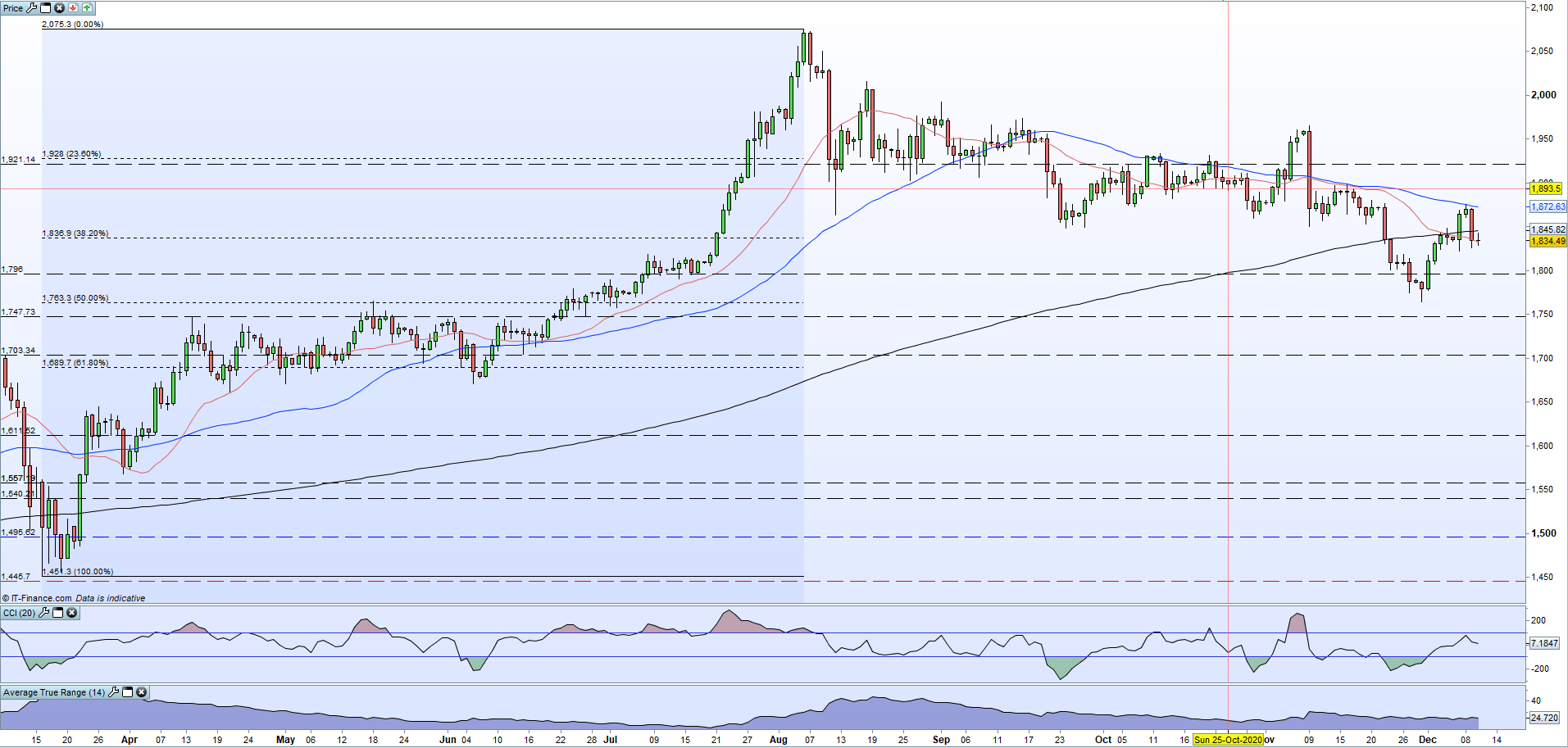This screenshot has height=748, width=1568.
Task: Click the 1,445.7 horizontal level label
Action: [16, 577]
